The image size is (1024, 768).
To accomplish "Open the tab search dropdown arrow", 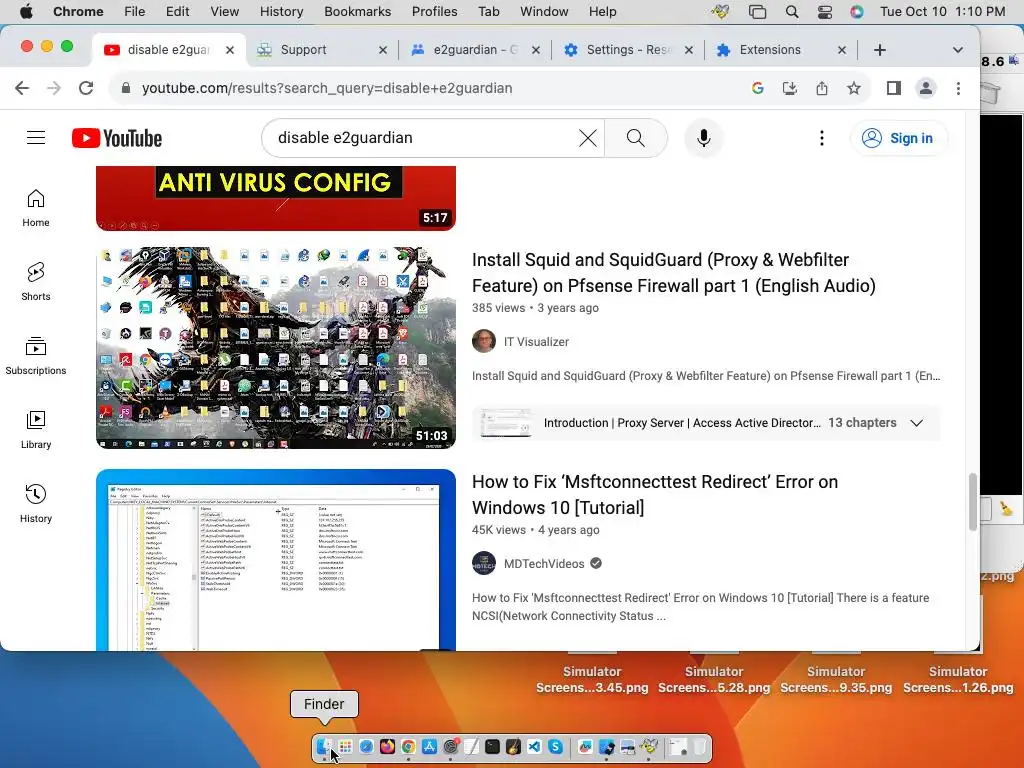I will [x=957, y=50].
